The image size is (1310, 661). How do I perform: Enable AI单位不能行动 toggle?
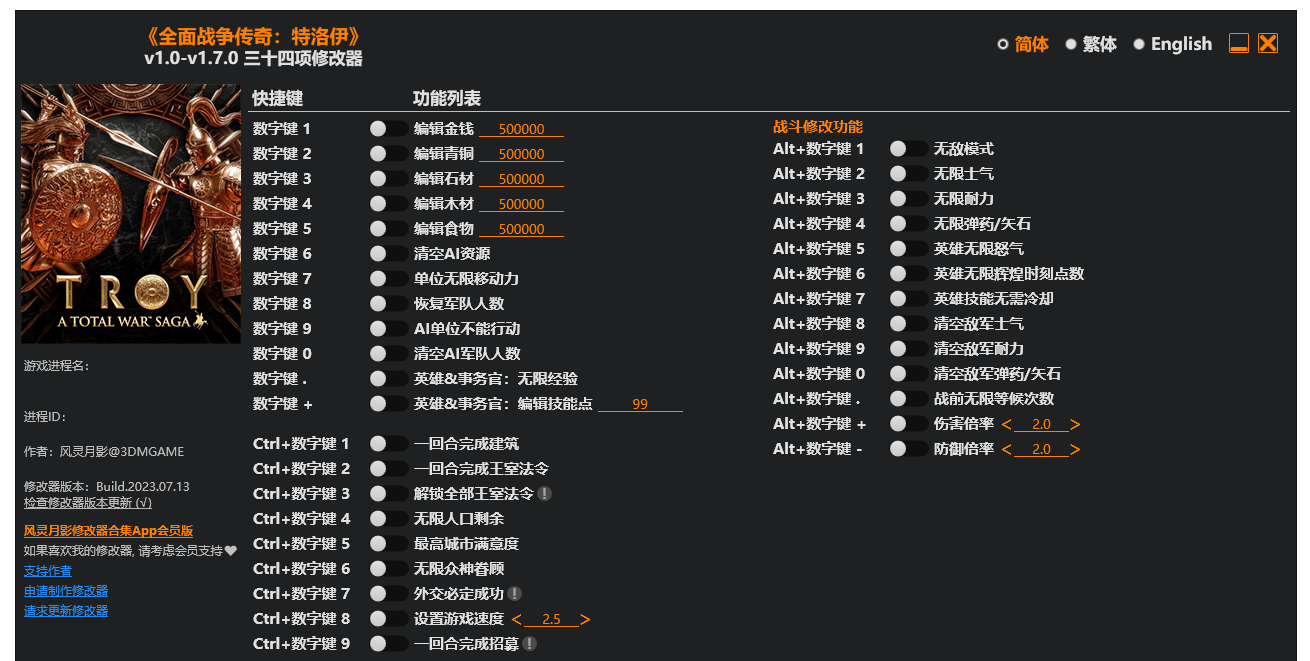click(388, 329)
